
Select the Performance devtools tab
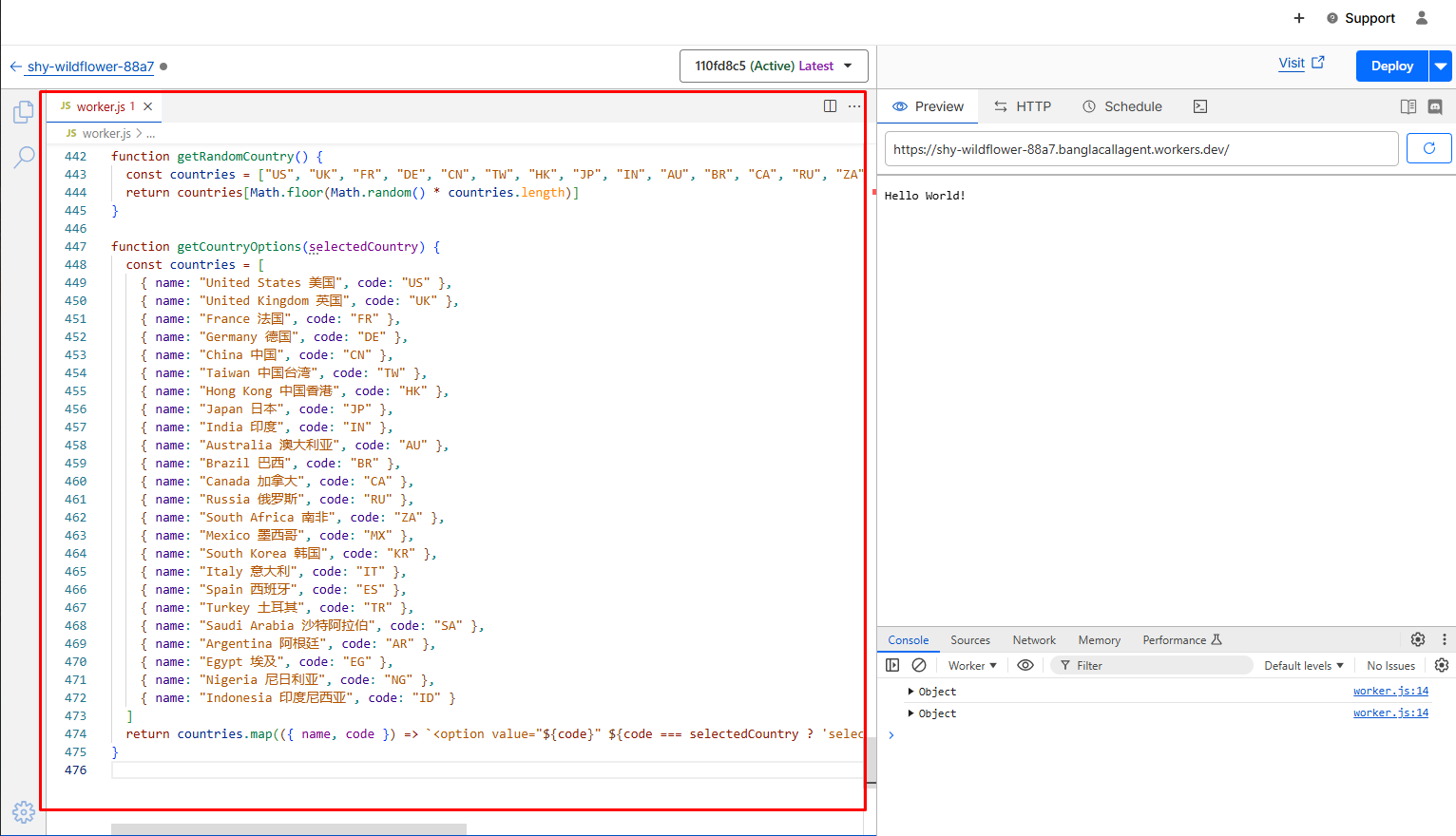pos(1181,640)
